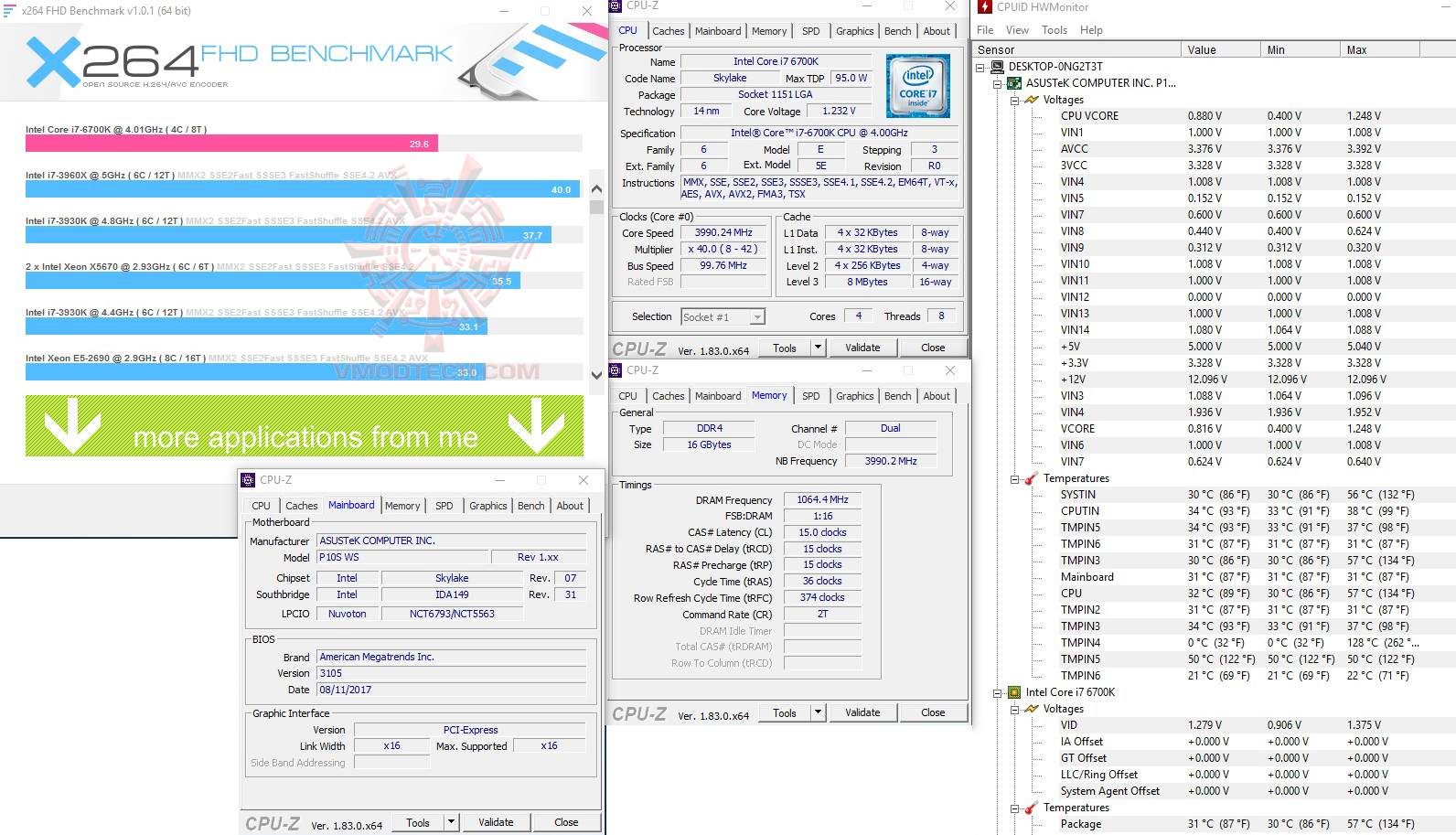Open the View menu in HWMonitor

click(x=1017, y=30)
